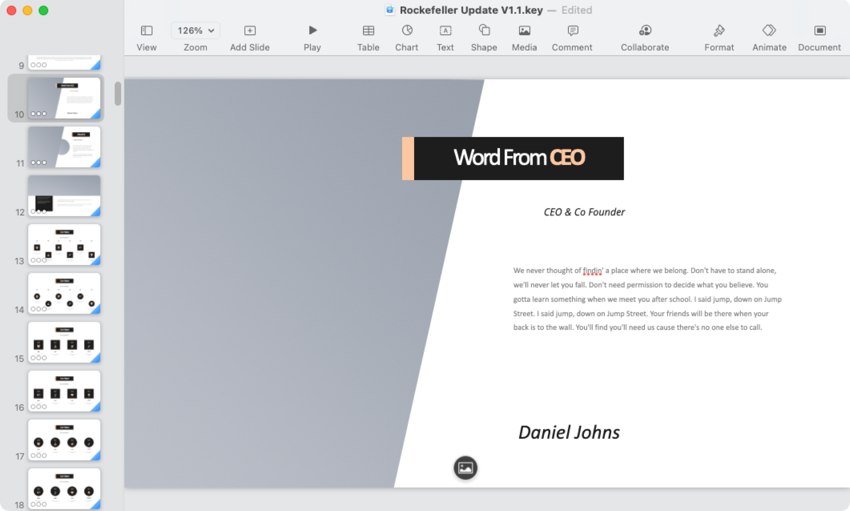This screenshot has height=511, width=850.
Task: Select slide 17 thumbnail
Action: [x=64, y=439]
